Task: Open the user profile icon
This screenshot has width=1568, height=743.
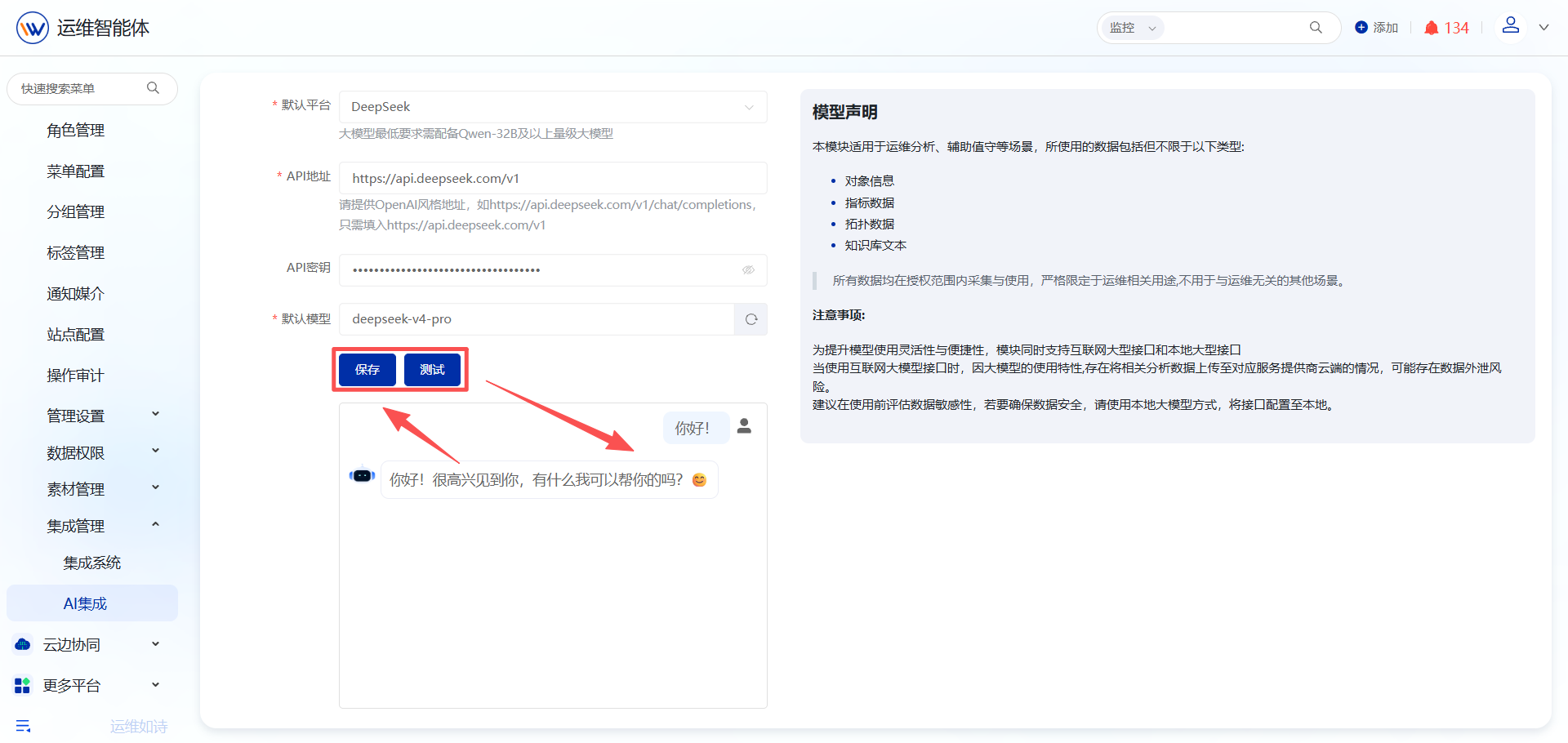Action: (x=1511, y=26)
